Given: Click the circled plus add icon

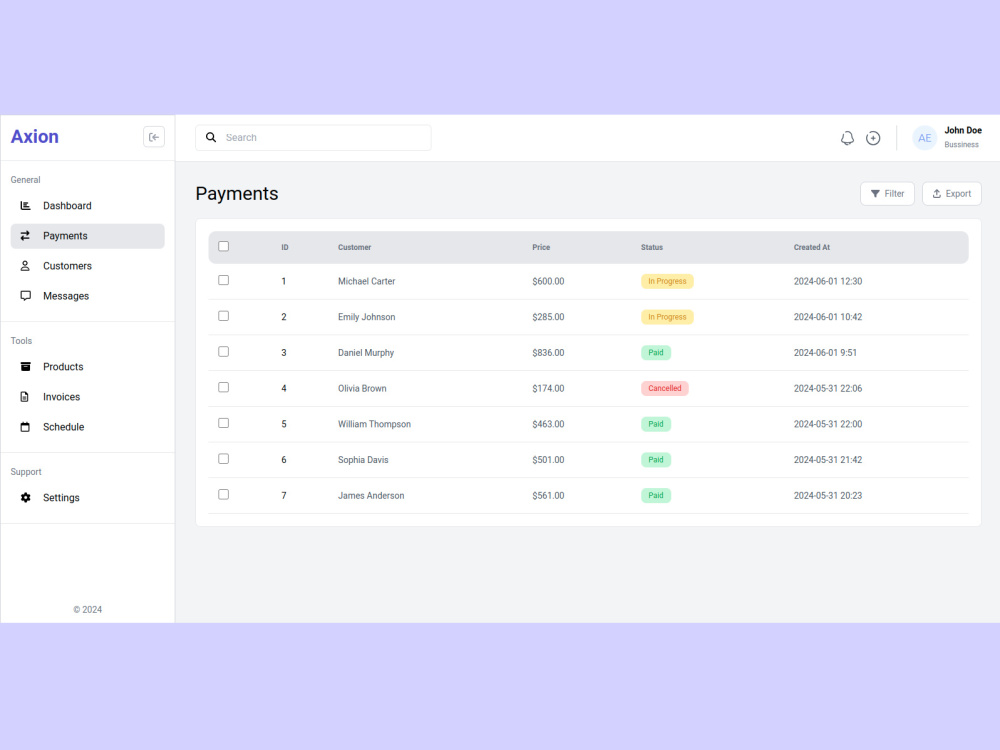Looking at the screenshot, I should click(x=873, y=138).
